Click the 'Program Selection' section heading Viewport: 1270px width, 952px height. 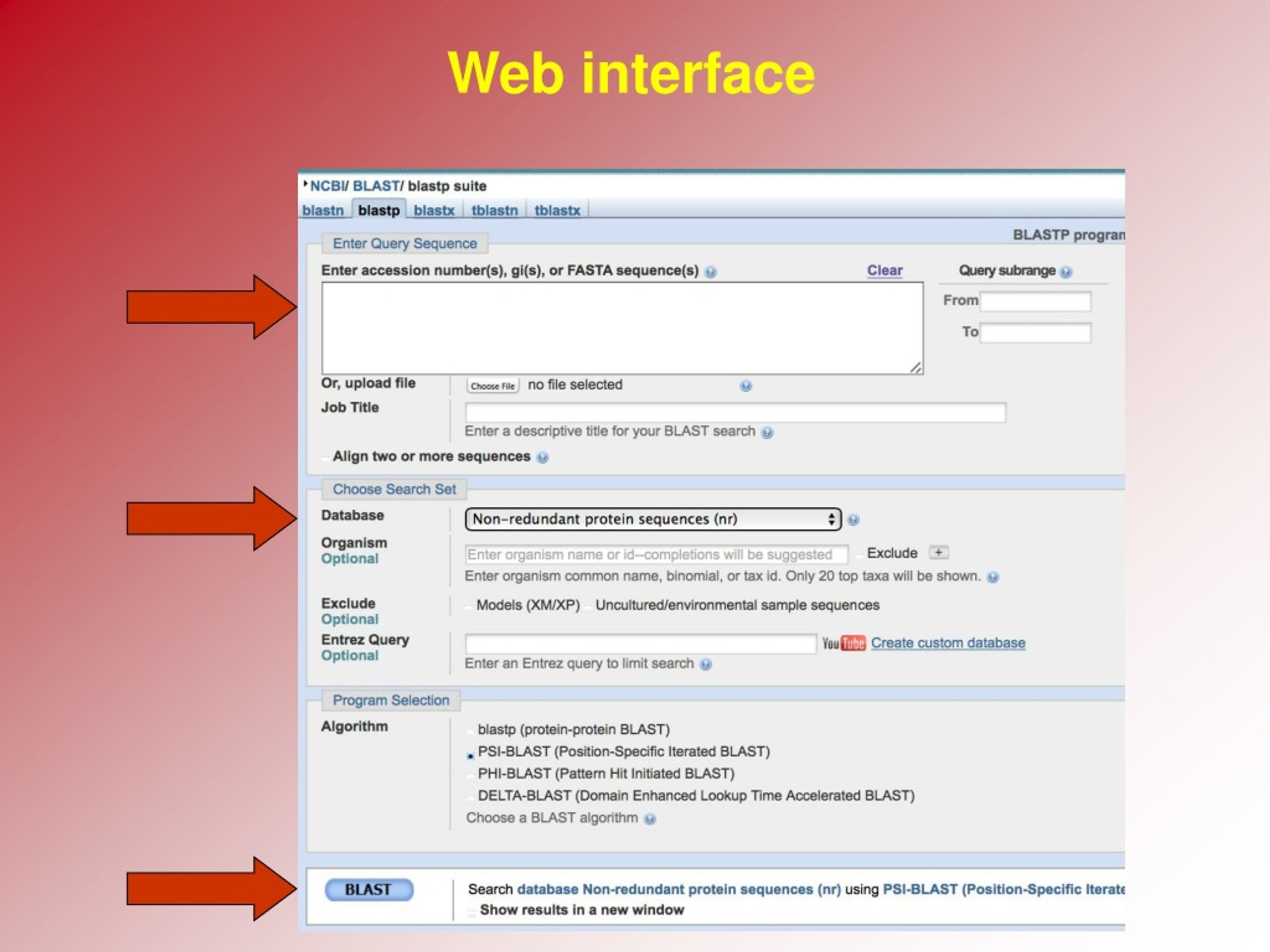coord(391,700)
